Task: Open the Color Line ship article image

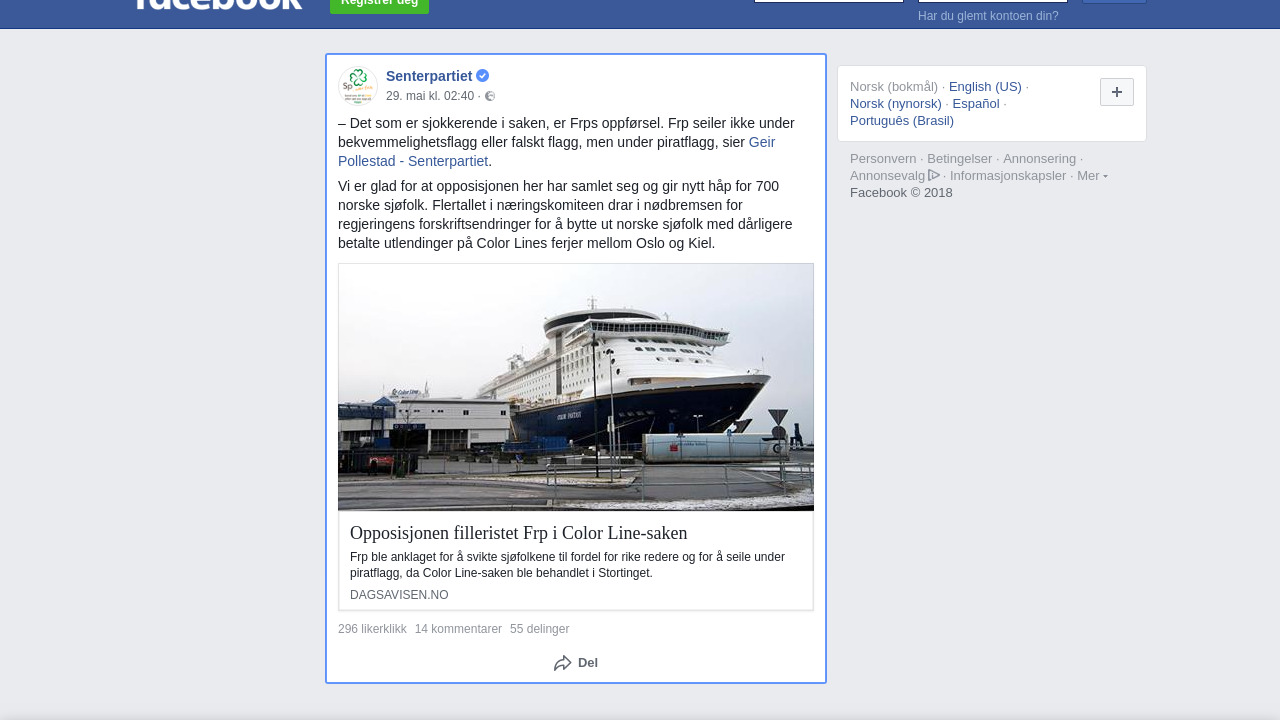Action: (x=576, y=387)
